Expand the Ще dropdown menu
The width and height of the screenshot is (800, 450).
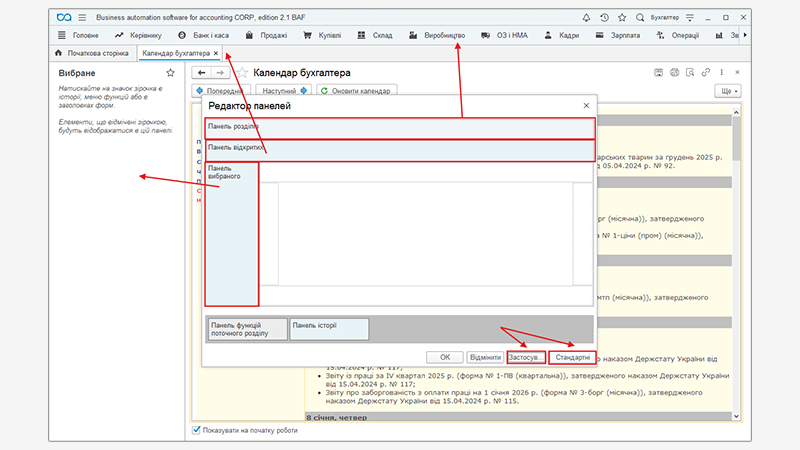coord(728,91)
